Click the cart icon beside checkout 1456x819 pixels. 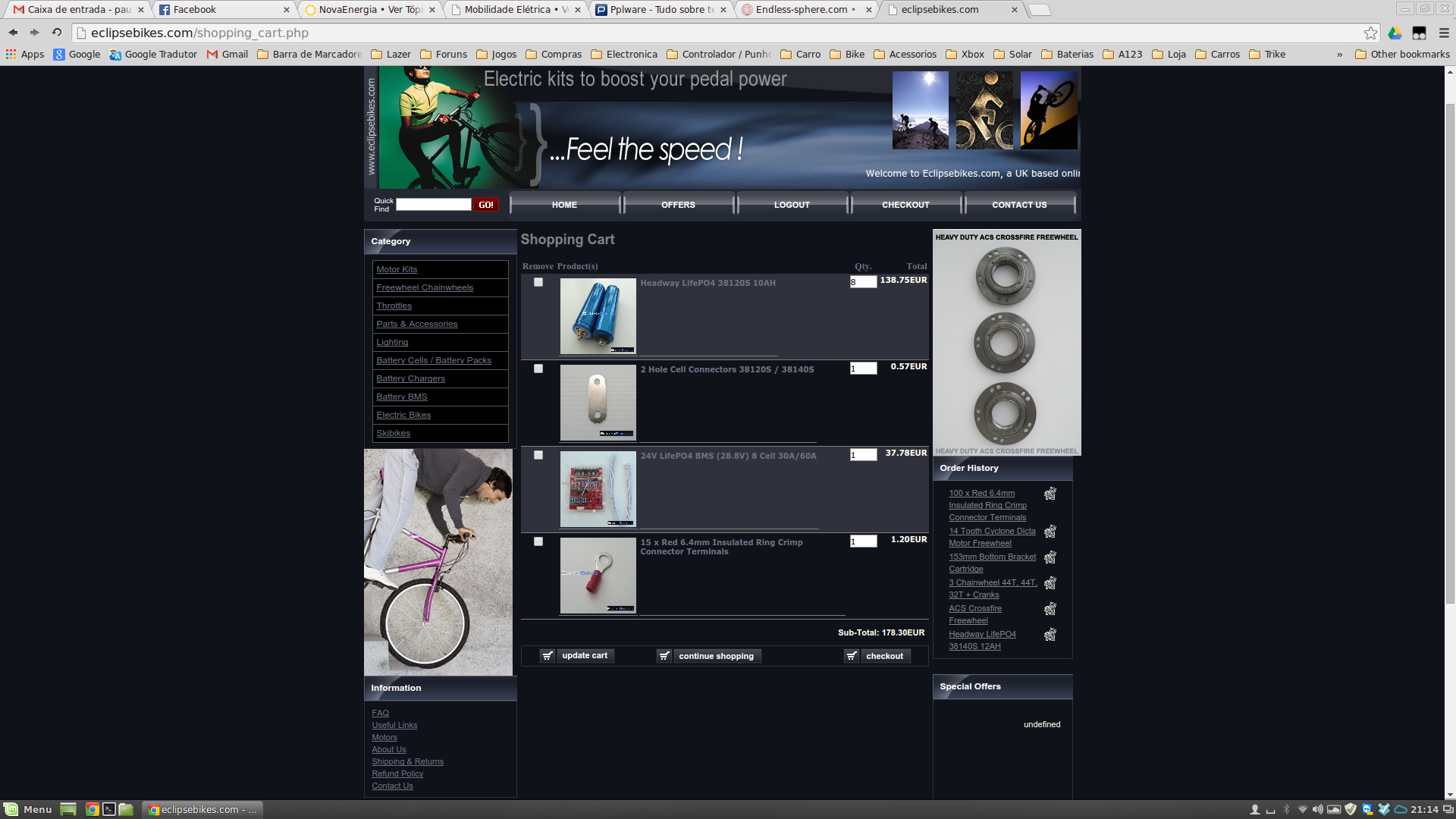pyautogui.click(x=852, y=656)
